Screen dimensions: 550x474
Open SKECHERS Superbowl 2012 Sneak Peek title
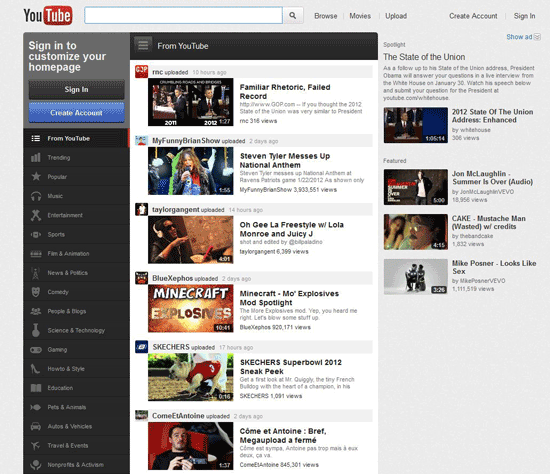(291, 367)
